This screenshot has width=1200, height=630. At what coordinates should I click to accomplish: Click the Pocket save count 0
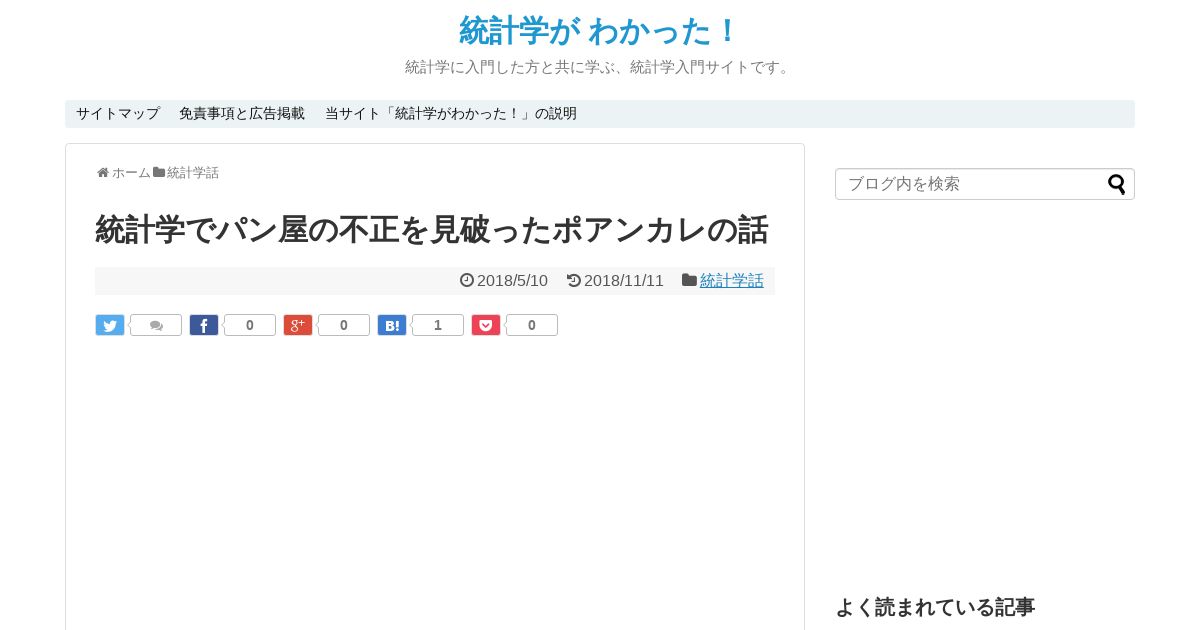pos(532,325)
